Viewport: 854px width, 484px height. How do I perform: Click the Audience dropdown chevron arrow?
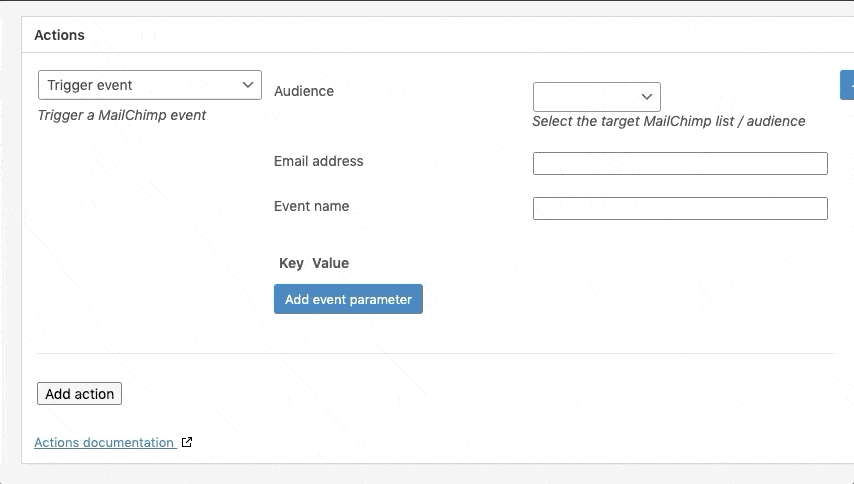click(647, 97)
